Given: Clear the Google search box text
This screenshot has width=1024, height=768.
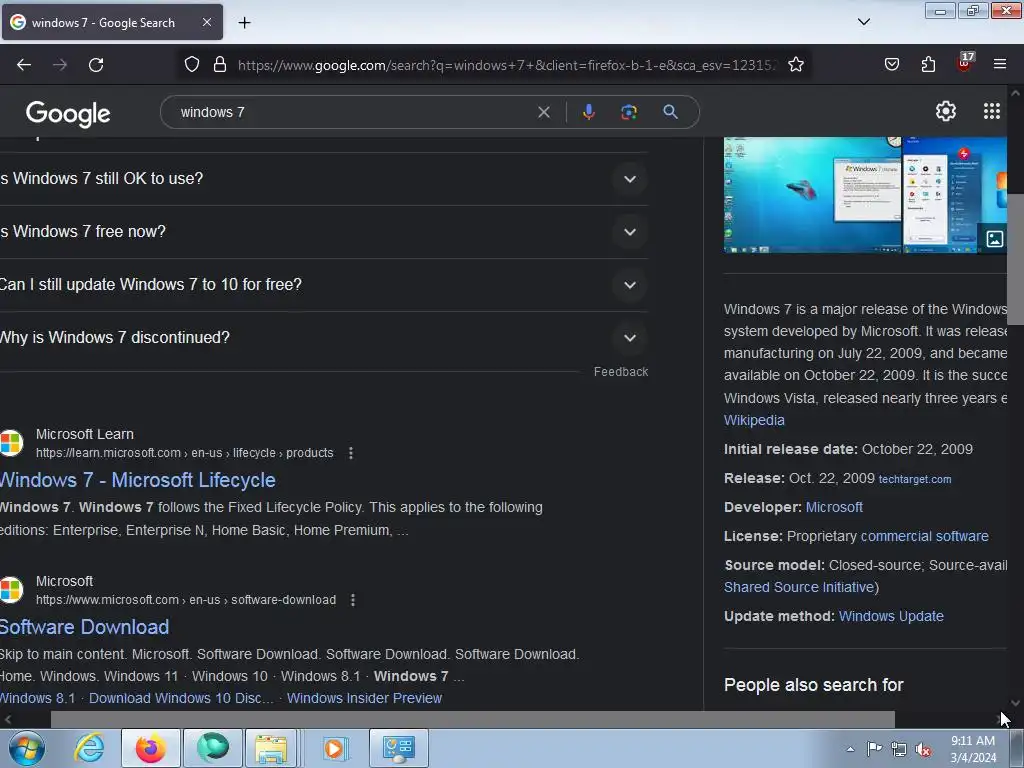Looking at the screenshot, I should tap(543, 112).
